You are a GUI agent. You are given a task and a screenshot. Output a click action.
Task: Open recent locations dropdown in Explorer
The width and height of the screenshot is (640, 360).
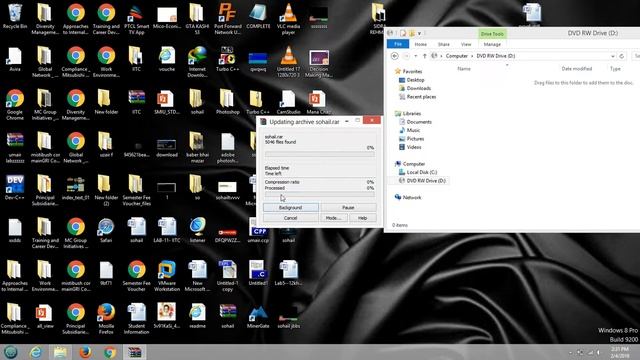(416, 56)
